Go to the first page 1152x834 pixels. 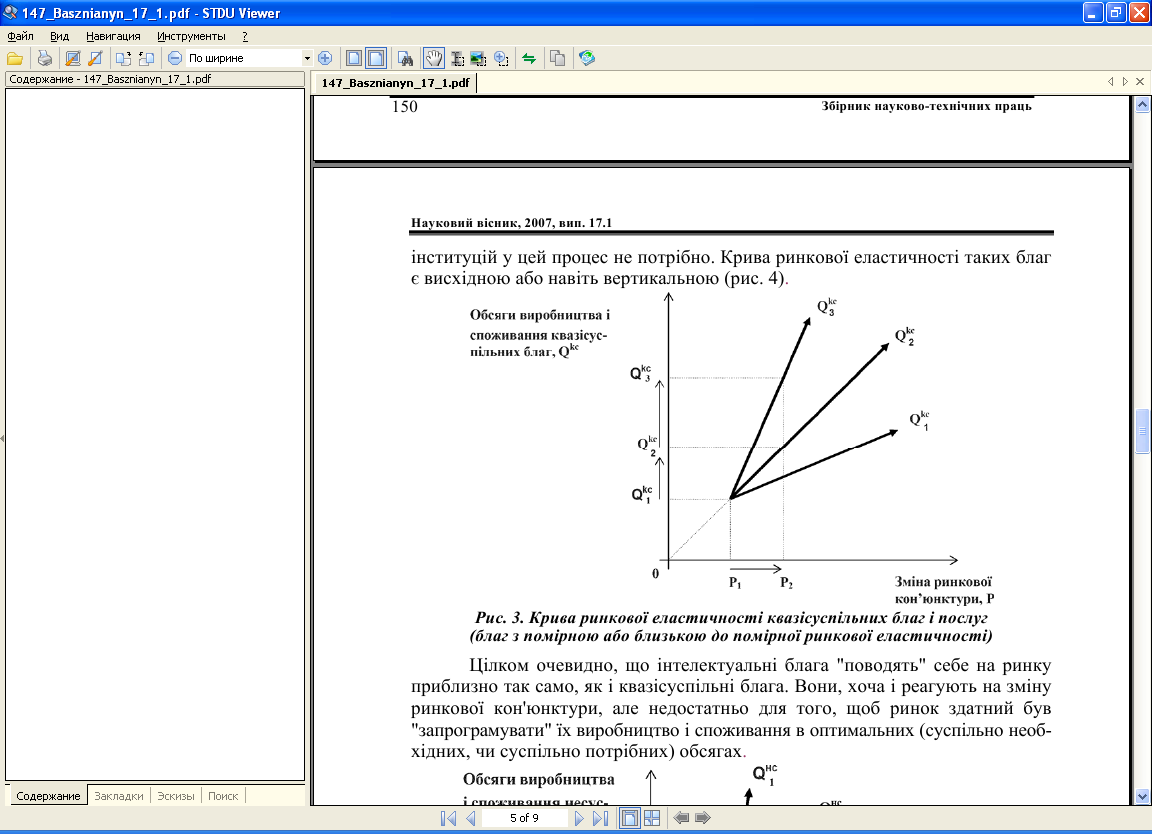pos(448,818)
